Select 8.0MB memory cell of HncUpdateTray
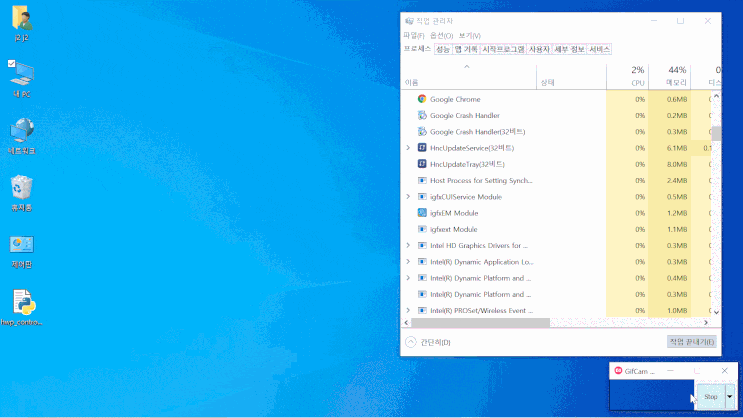Screen dimensions: 743x418 coord(669,164)
